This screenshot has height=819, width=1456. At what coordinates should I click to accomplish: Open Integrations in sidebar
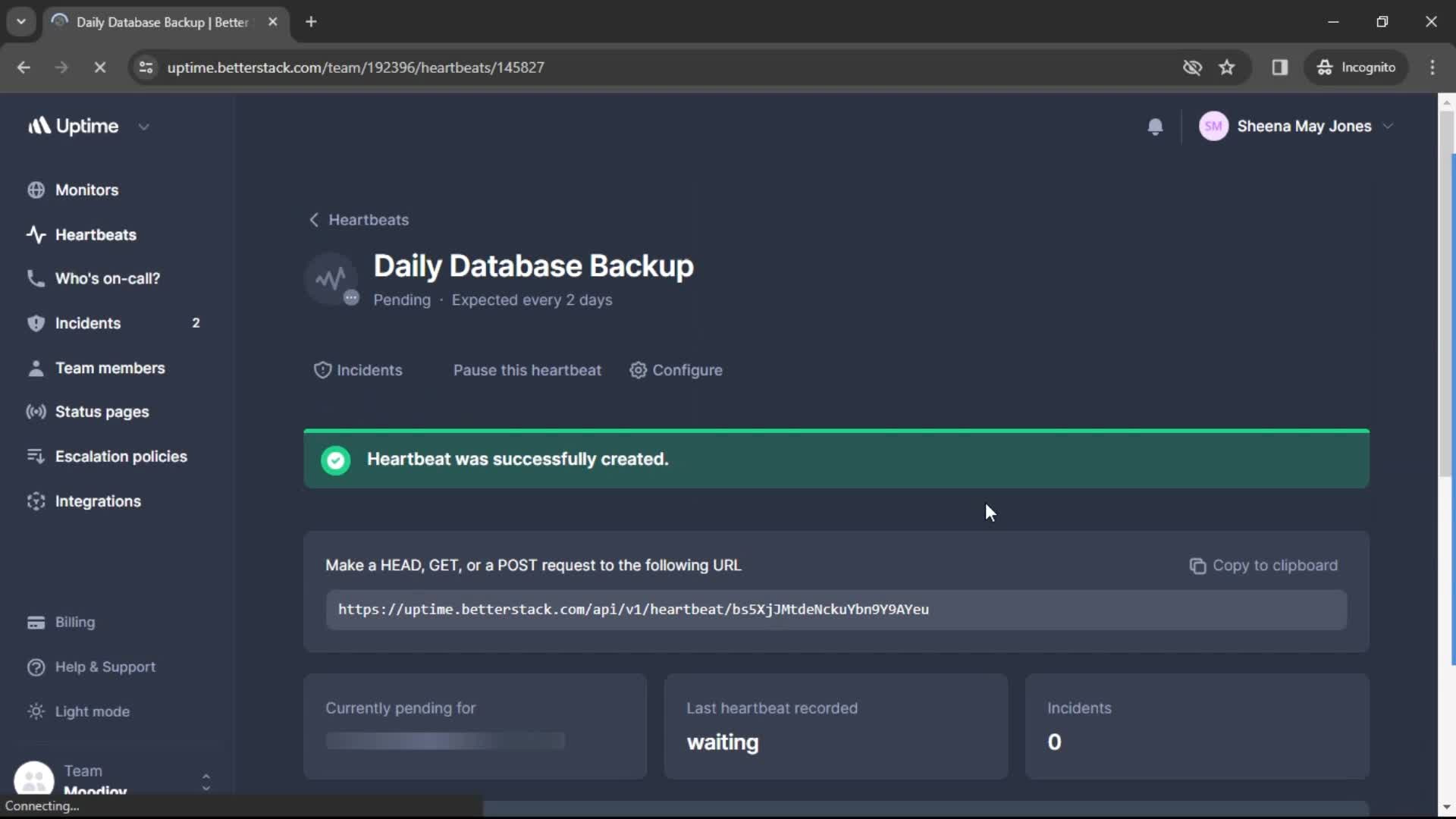pos(98,502)
